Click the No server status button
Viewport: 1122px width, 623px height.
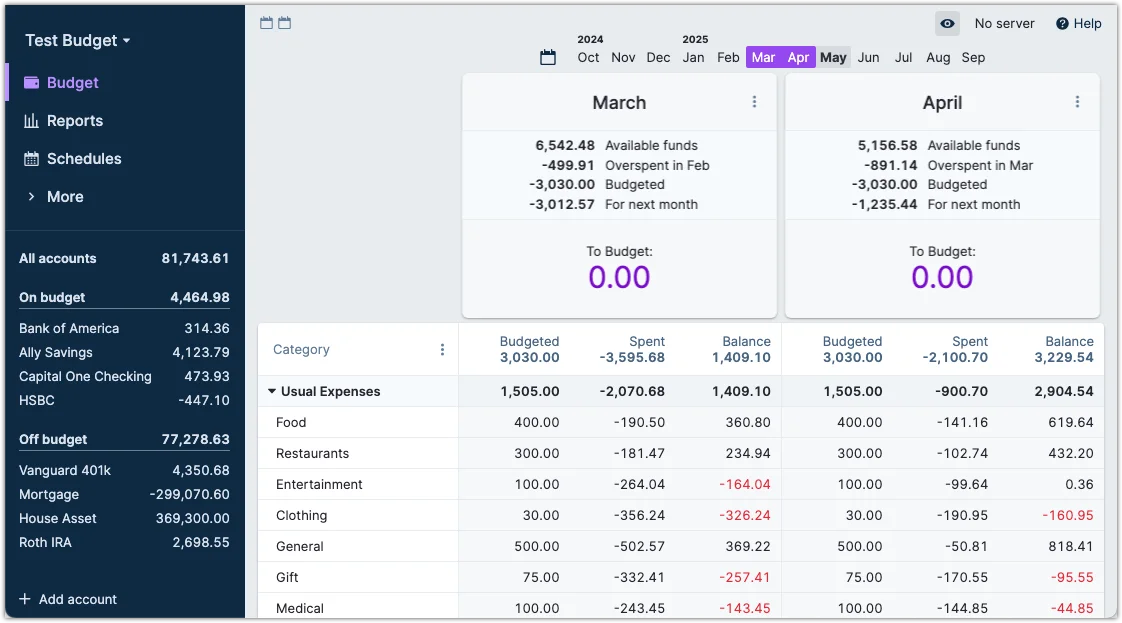(1004, 24)
